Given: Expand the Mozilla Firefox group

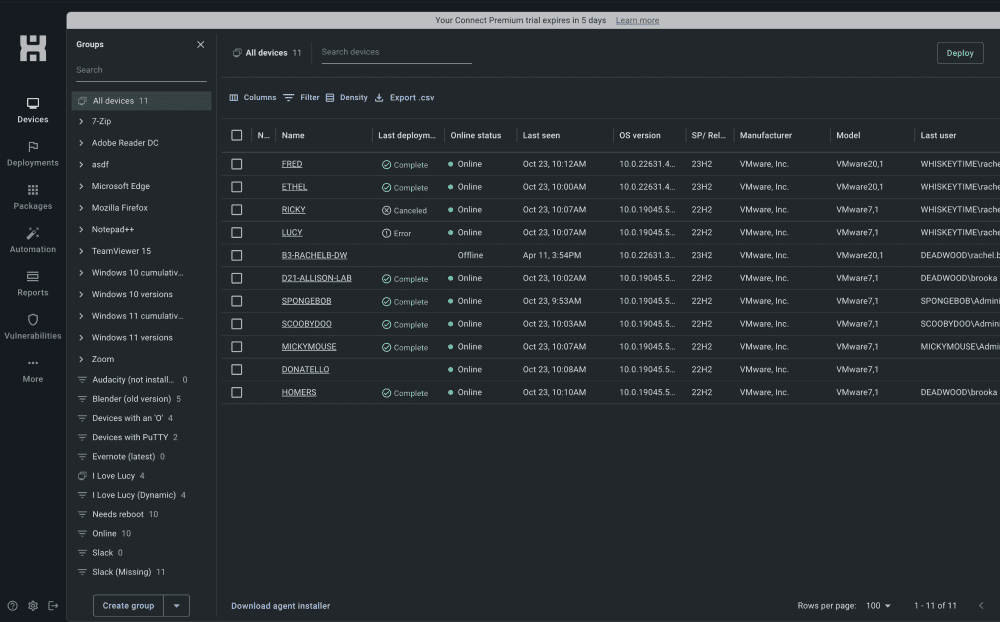Looking at the screenshot, I should click(81, 208).
